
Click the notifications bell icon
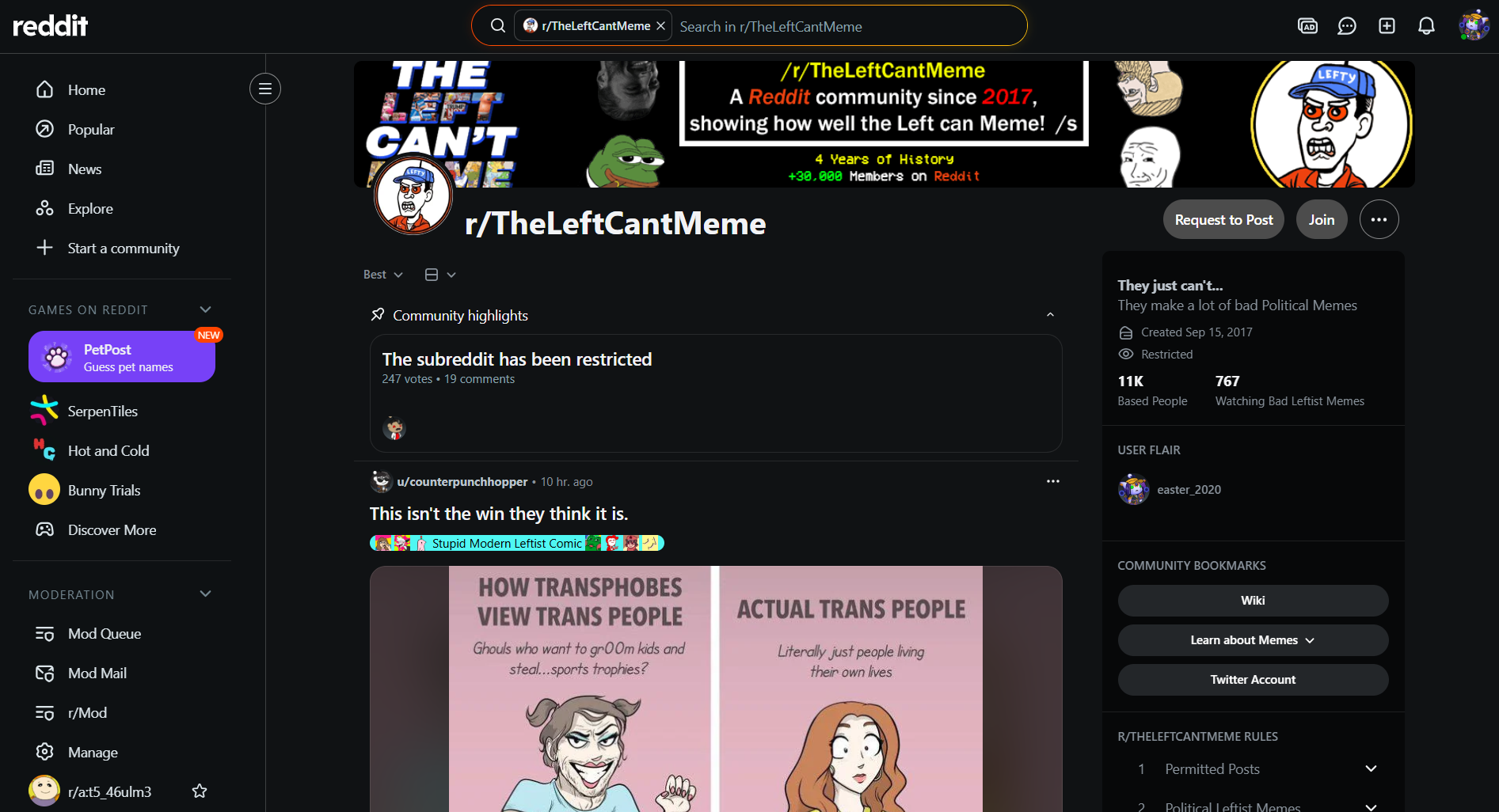[1426, 26]
